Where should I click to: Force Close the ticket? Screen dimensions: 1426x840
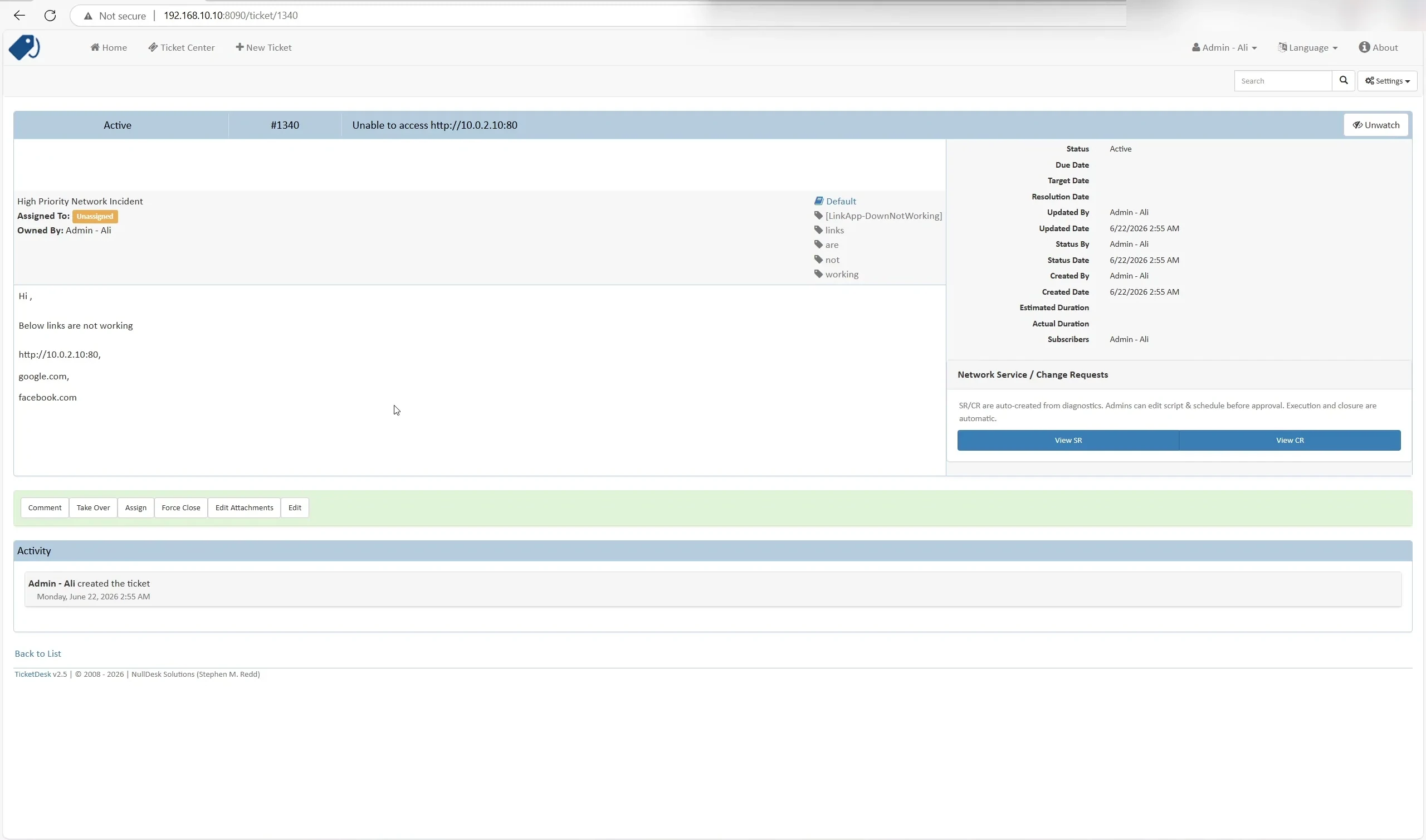181,508
